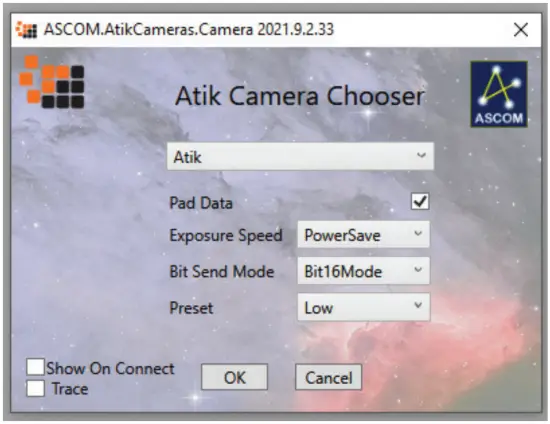Screen dimensions: 550x424
Task: Click the chevron arrow on Atik combo box
Action: pos(421,155)
